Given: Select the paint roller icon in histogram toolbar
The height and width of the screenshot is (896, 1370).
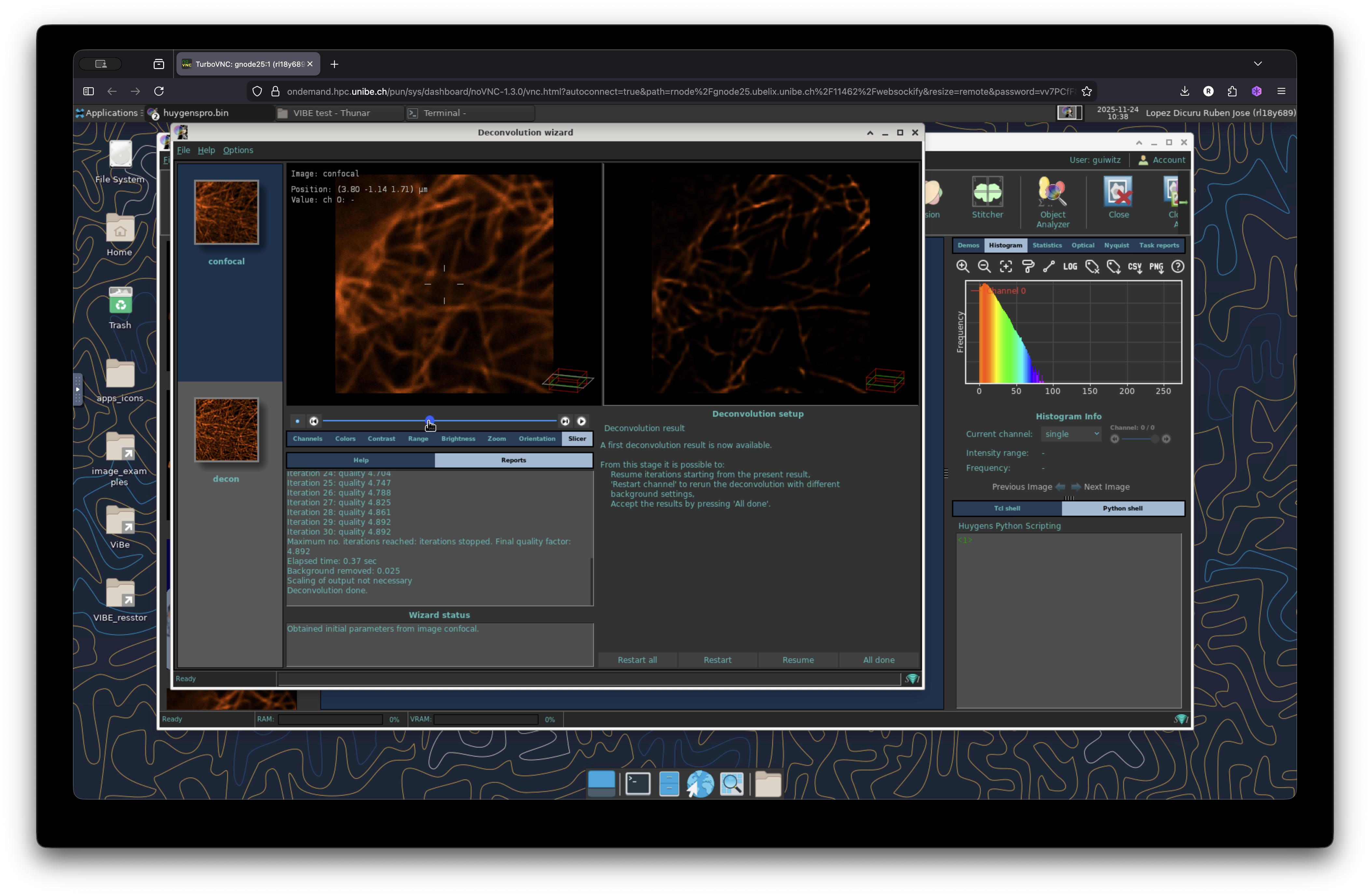Looking at the screenshot, I should coord(1028,266).
